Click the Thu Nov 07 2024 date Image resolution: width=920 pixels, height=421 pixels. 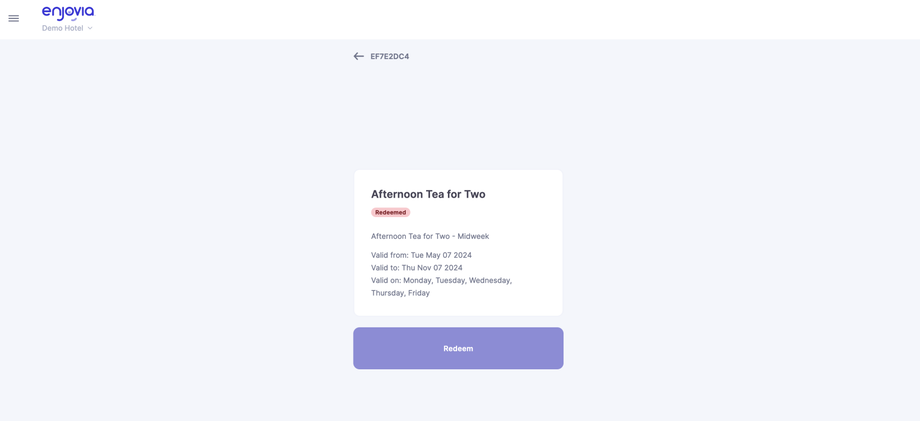[432, 268]
